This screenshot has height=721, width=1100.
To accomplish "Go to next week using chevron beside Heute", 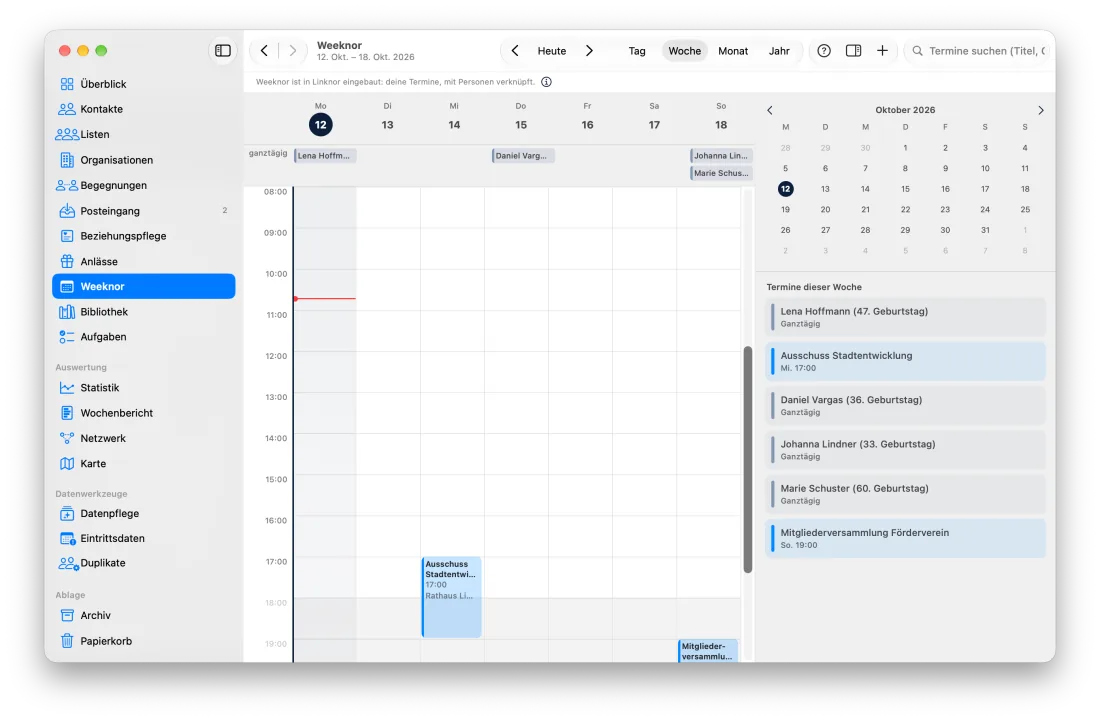I will (x=589, y=50).
